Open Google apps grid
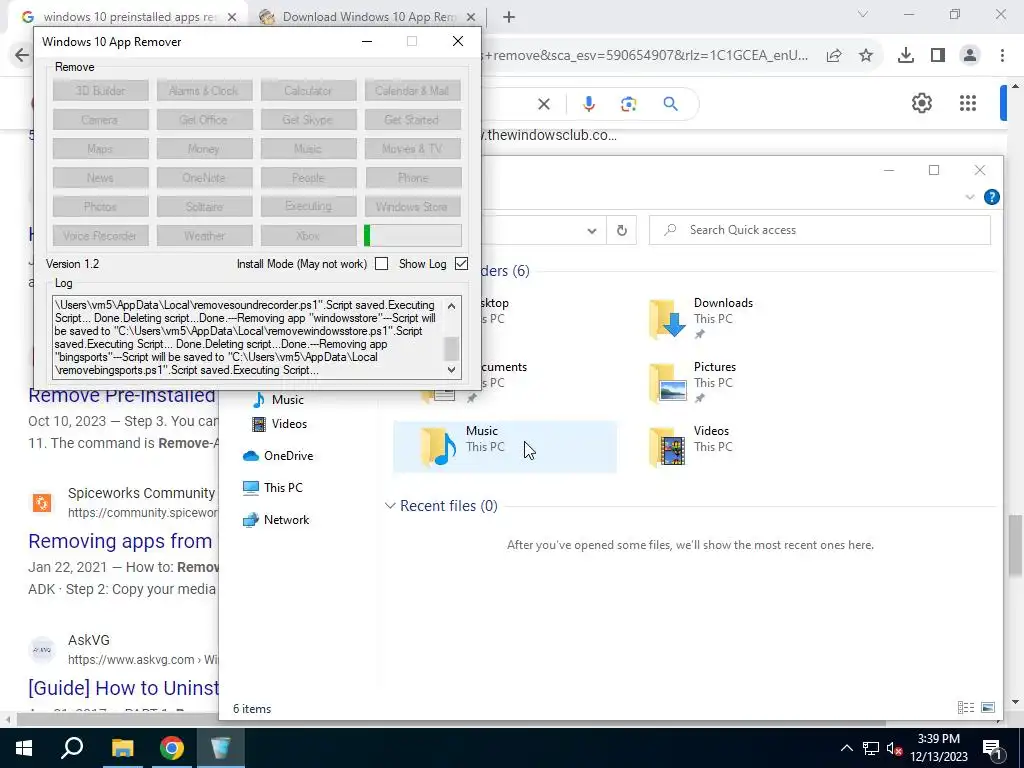Image resolution: width=1024 pixels, height=768 pixels. (968, 103)
